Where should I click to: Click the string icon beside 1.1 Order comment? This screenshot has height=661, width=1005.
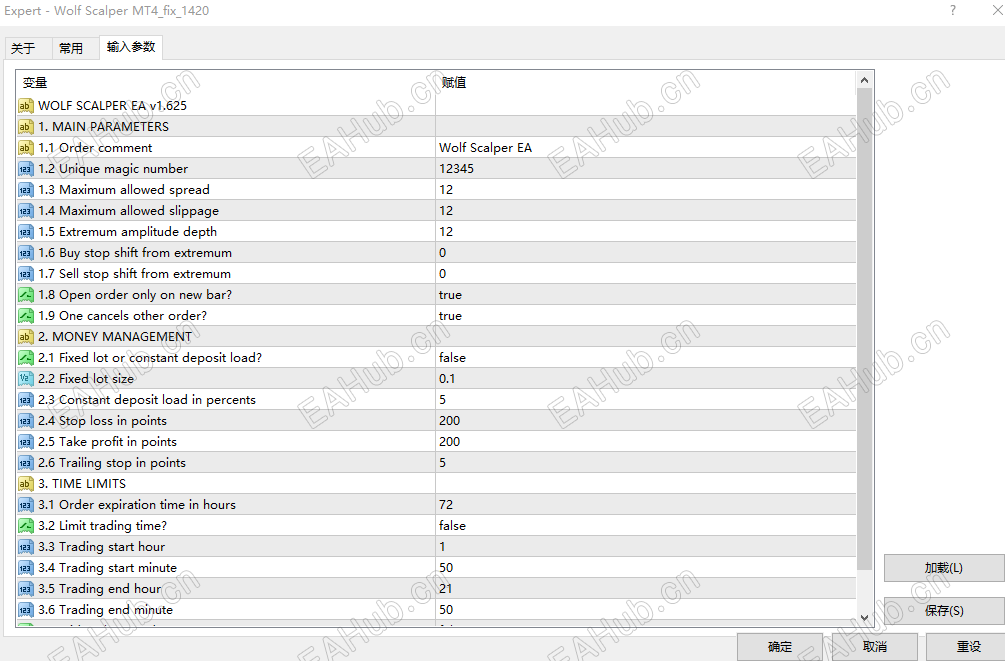tap(26, 148)
